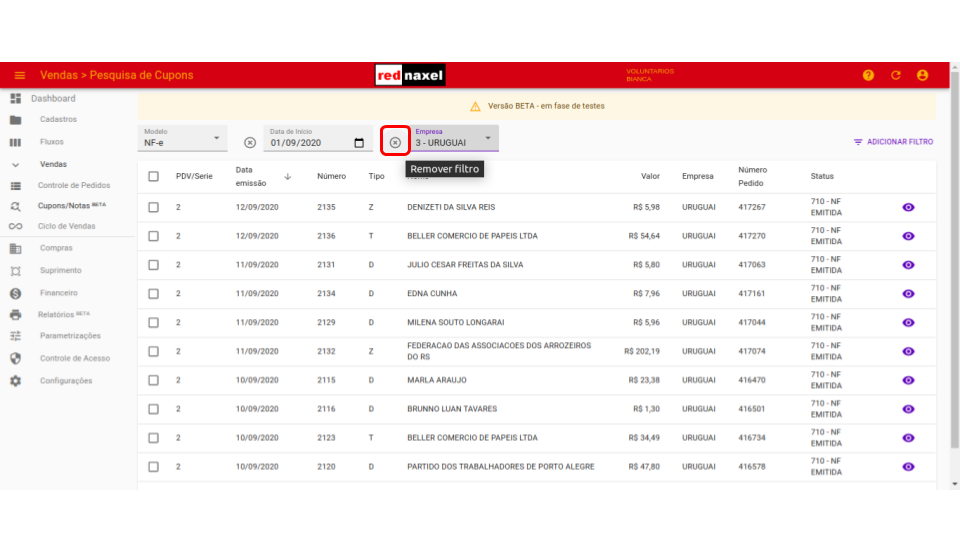The image size is (960, 540).
Task: Toggle the select-all checkbox in table header
Action: (154, 176)
